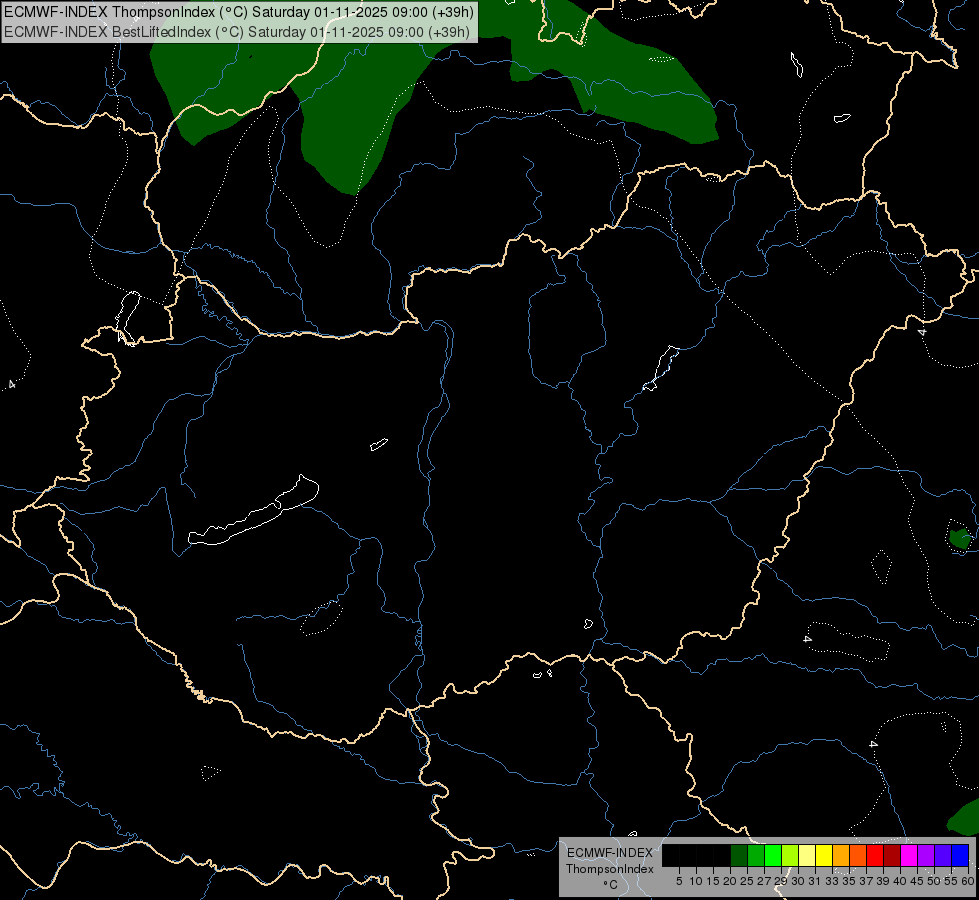
Task: Click the legend value 5
Action: point(679,881)
